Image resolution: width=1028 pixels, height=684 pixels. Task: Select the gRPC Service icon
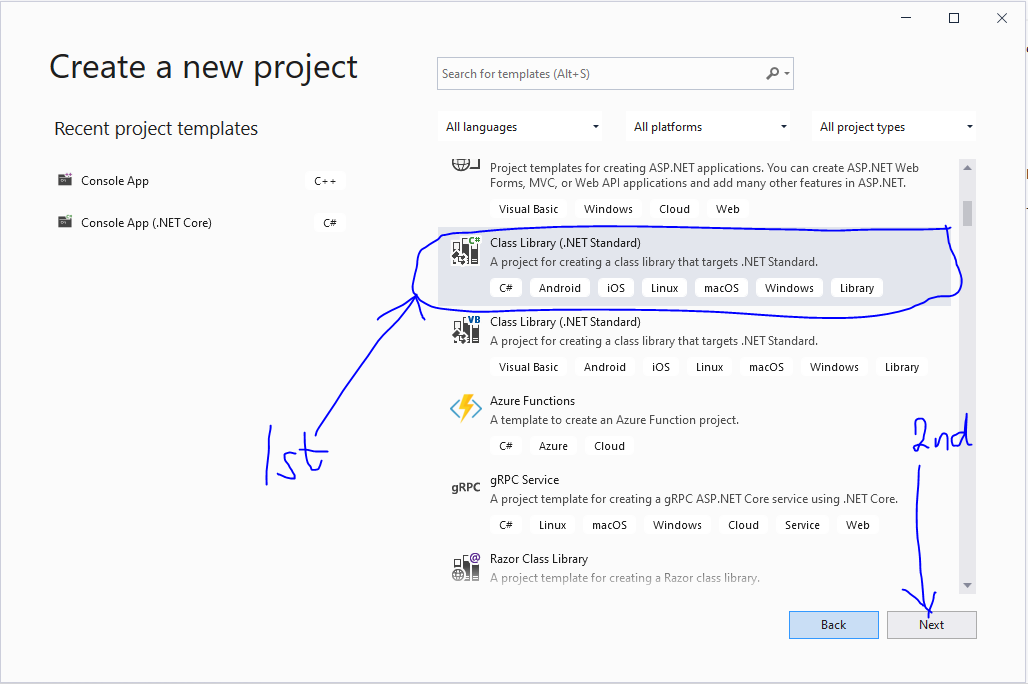pos(465,487)
